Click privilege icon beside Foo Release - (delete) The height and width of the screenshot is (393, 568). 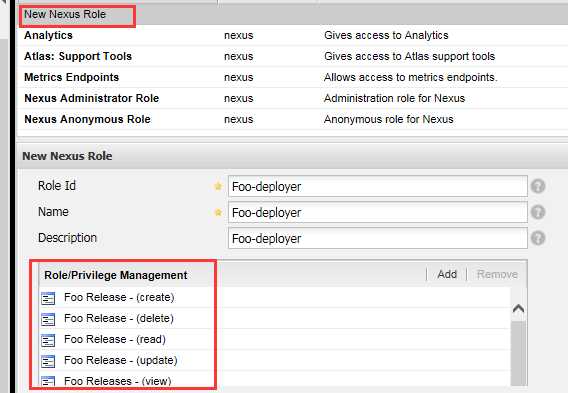click(48, 319)
